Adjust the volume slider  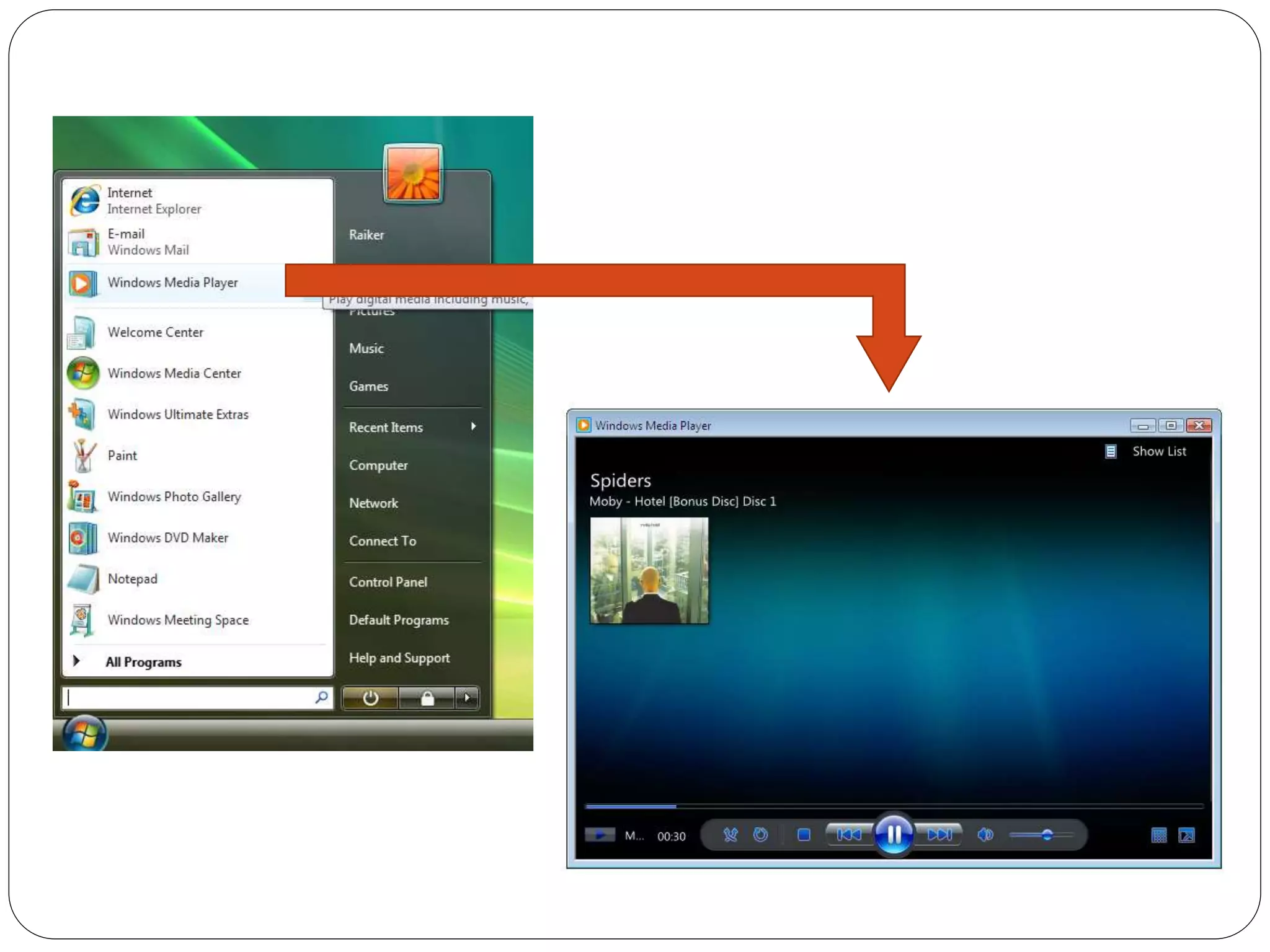pyautogui.click(x=1047, y=835)
